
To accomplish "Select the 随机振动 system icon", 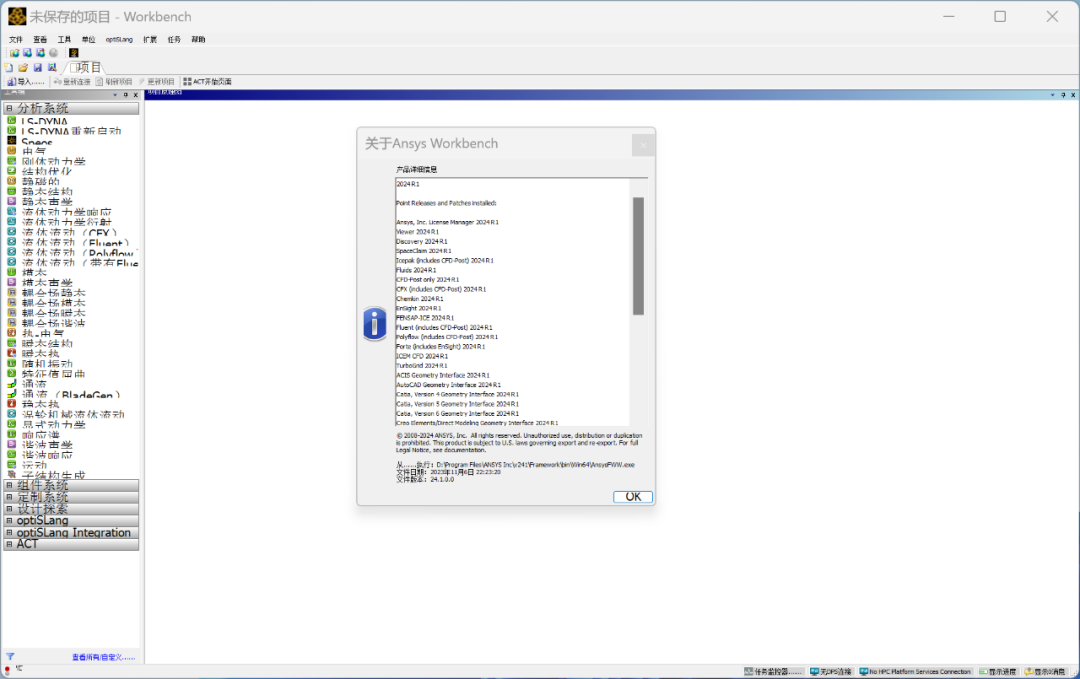I will coord(12,363).
